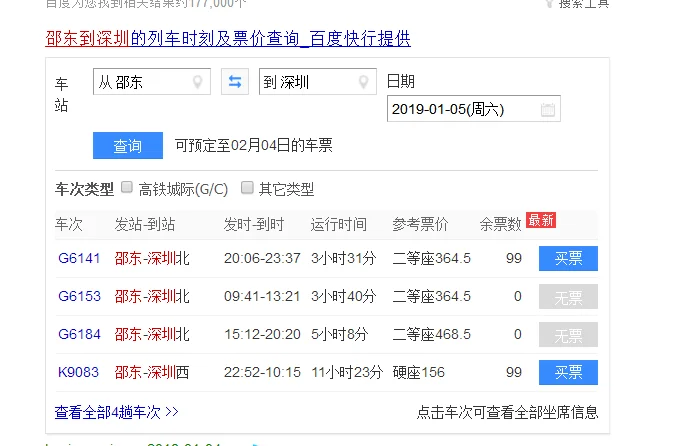675x446 pixels.
Task: Tick the 其它类型 checkbox
Action: tap(247, 187)
